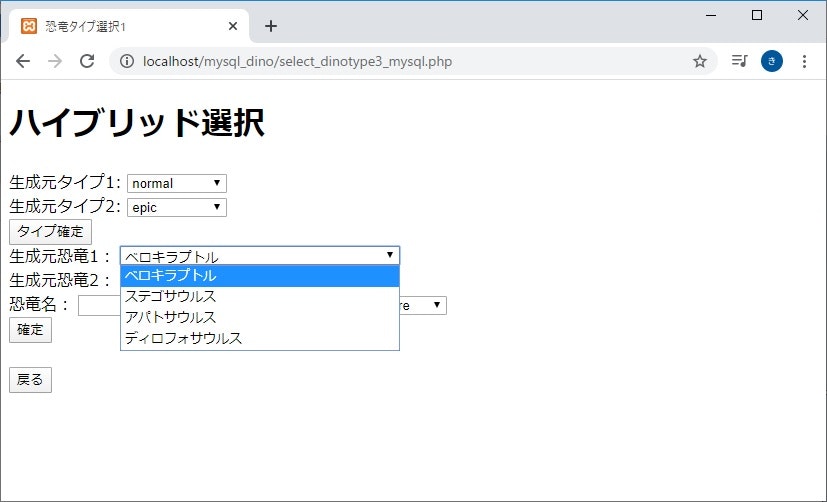Click the 恐竜名 text input field
827x502 pixels.
tap(99, 306)
